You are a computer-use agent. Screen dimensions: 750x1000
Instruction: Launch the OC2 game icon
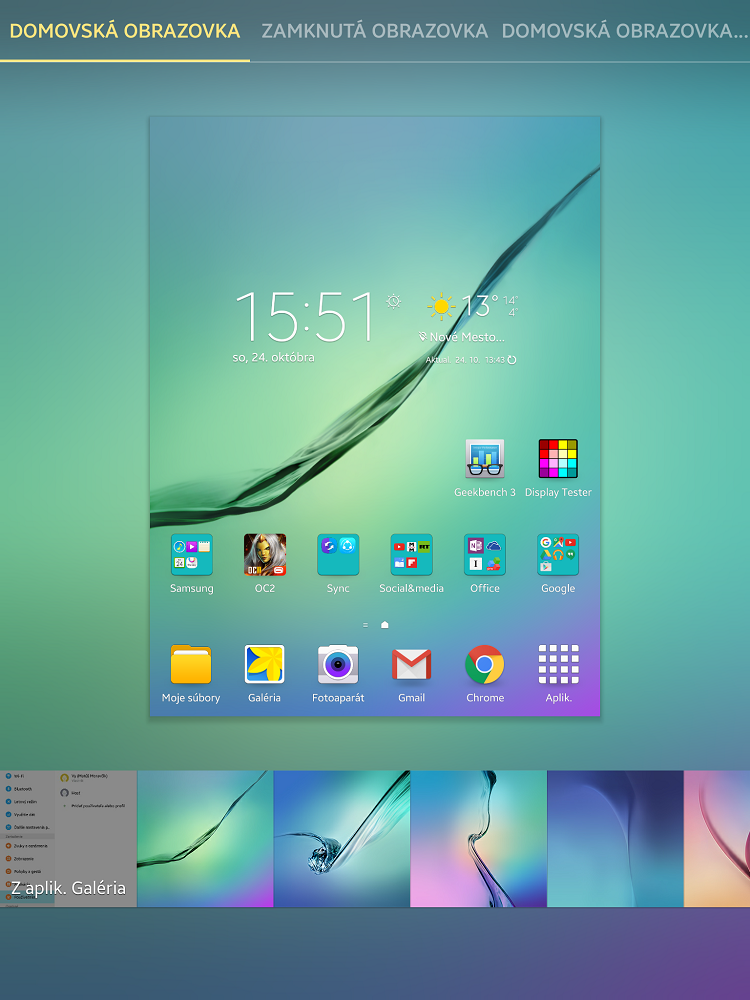(x=265, y=555)
